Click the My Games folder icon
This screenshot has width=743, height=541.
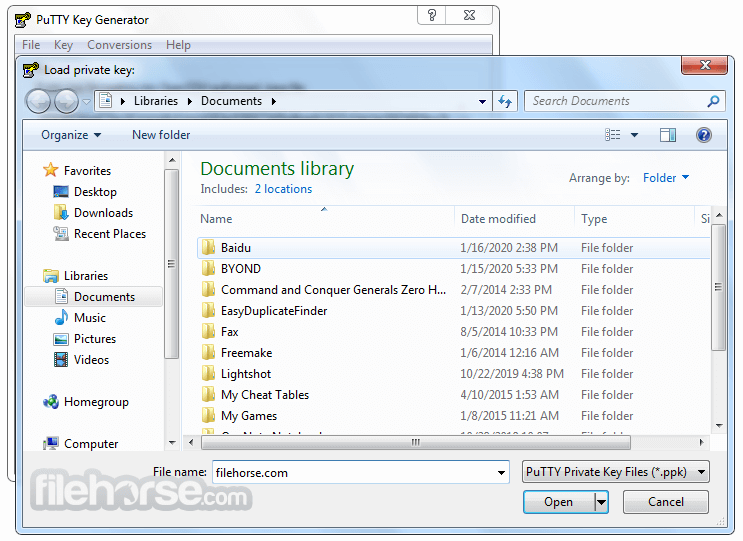[x=208, y=415]
